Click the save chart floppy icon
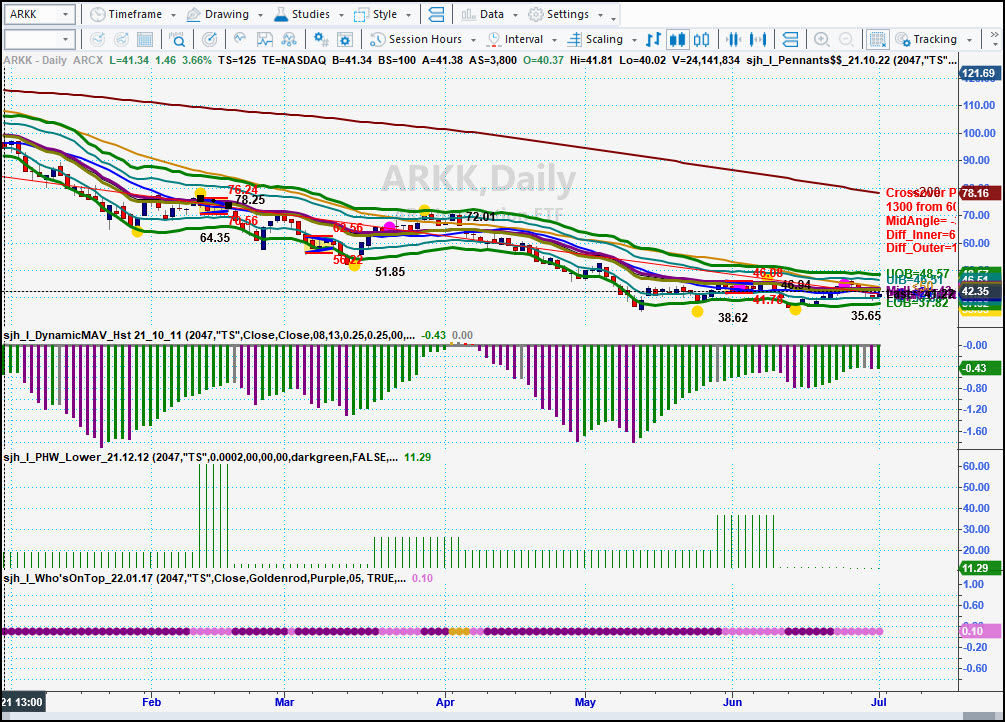1005x722 pixels. tap(265, 40)
